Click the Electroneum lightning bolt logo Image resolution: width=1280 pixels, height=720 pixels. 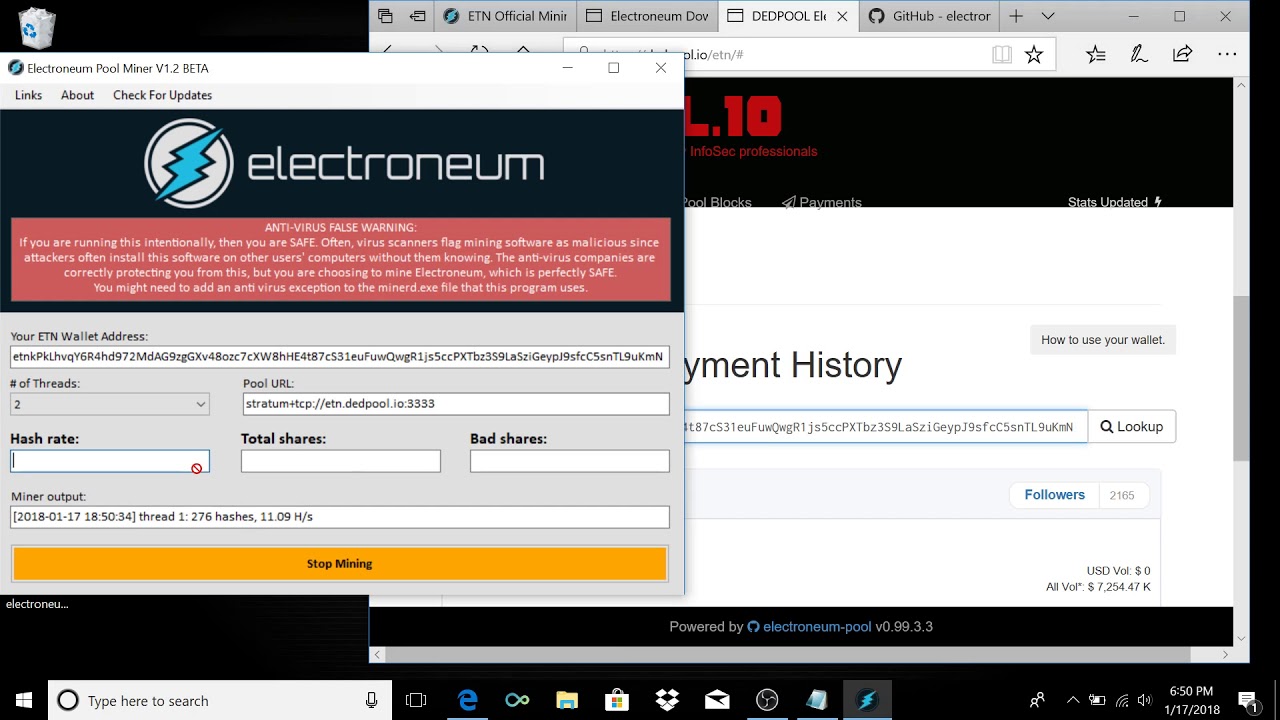188,163
